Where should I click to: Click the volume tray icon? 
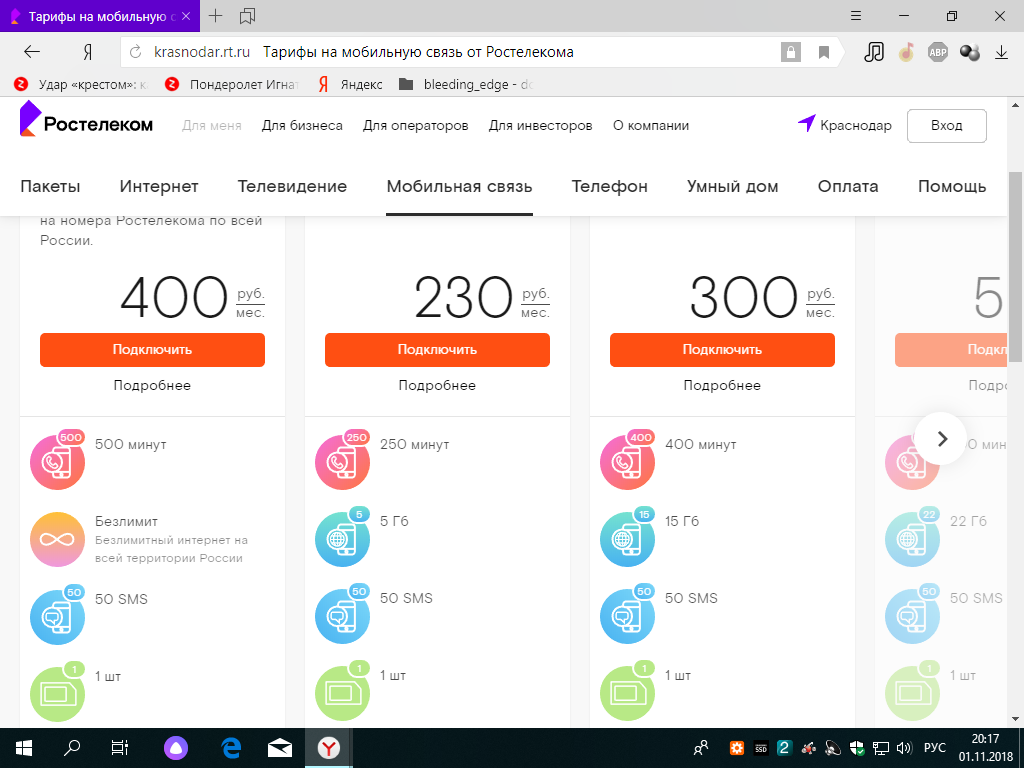click(904, 748)
